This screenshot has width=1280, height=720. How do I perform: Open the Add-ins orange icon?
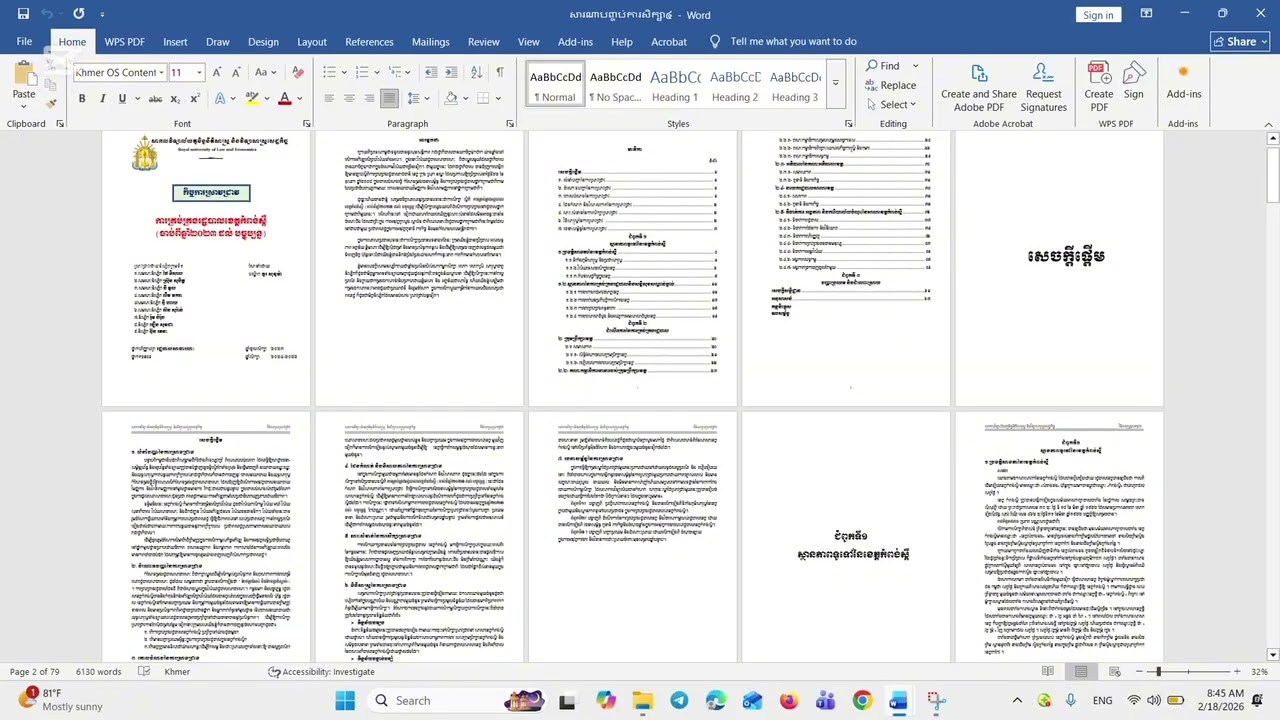1183,72
